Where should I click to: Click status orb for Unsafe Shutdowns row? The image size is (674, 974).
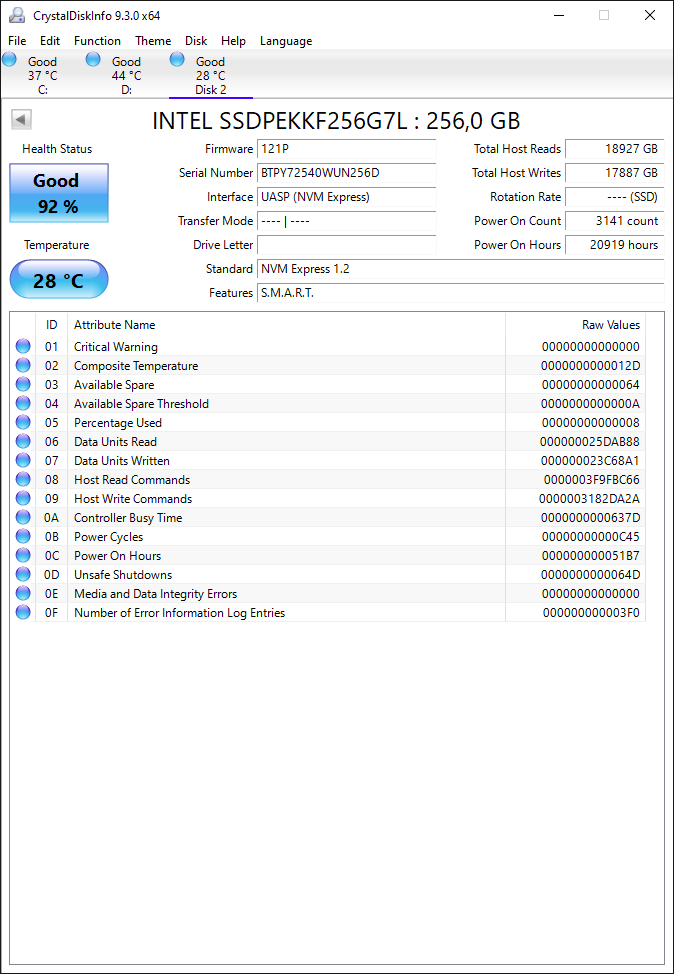23,574
